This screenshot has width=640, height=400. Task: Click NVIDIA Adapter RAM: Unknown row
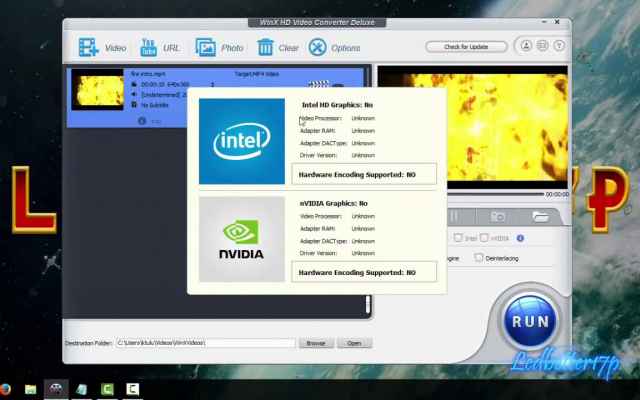[337, 229]
